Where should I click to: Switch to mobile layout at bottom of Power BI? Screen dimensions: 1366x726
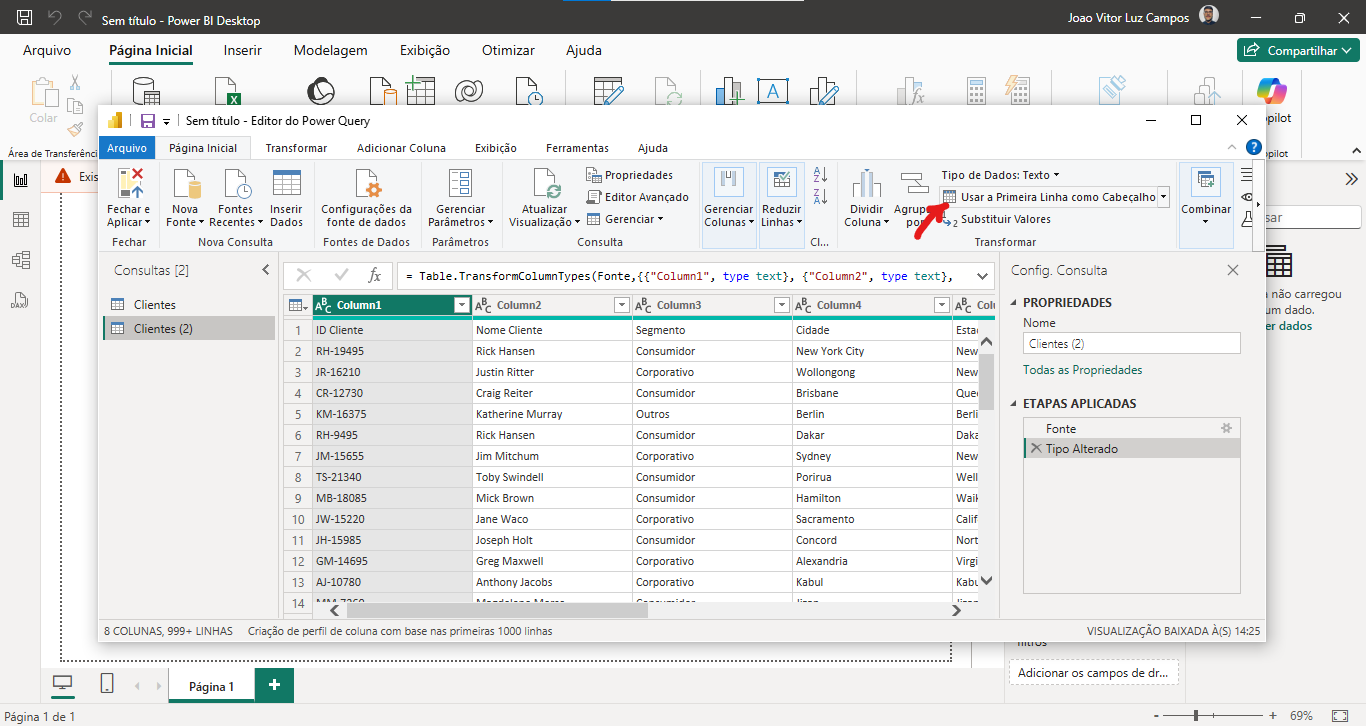coord(107,684)
